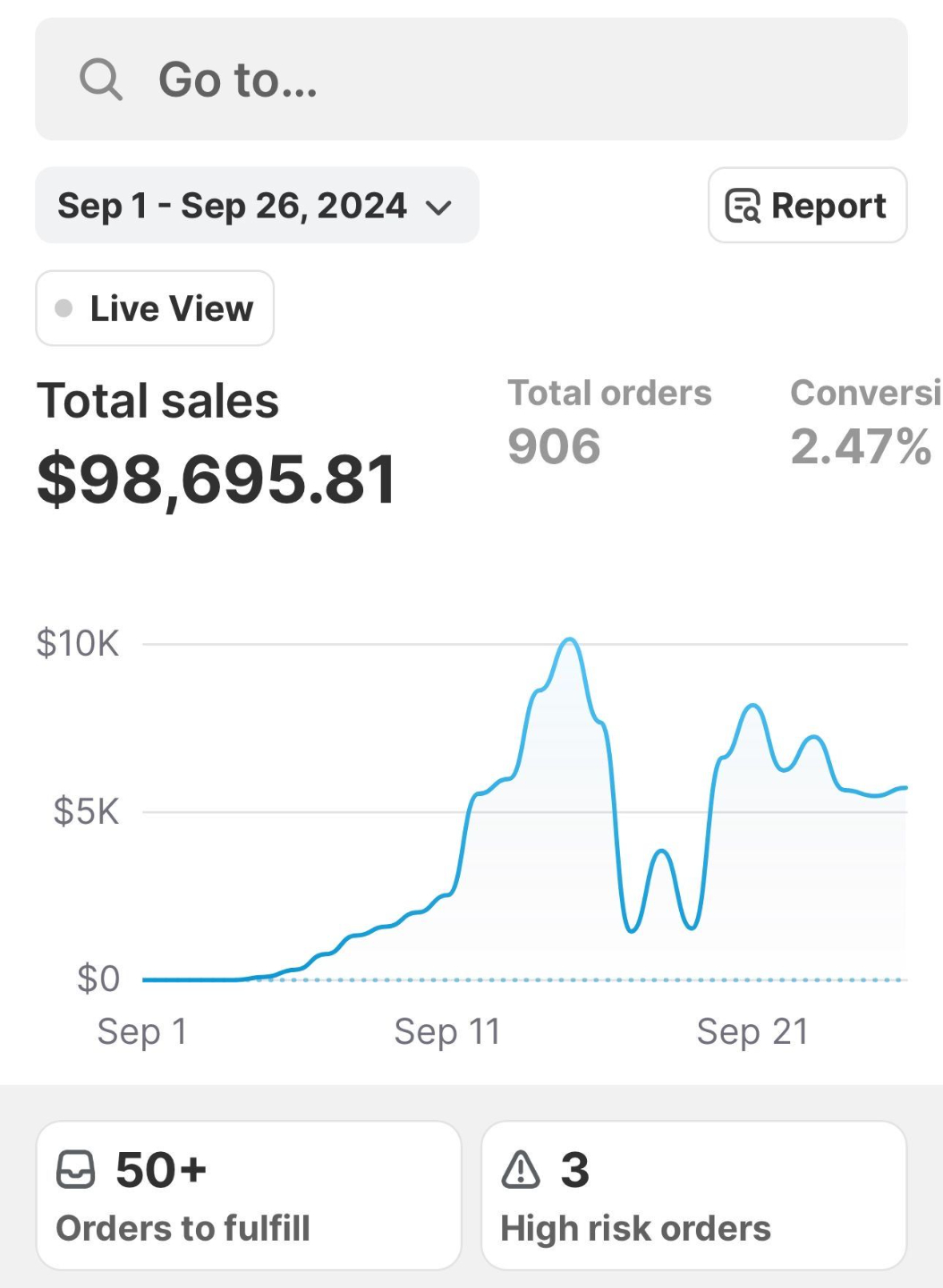
Task: Open the Report button
Action: point(807,206)
